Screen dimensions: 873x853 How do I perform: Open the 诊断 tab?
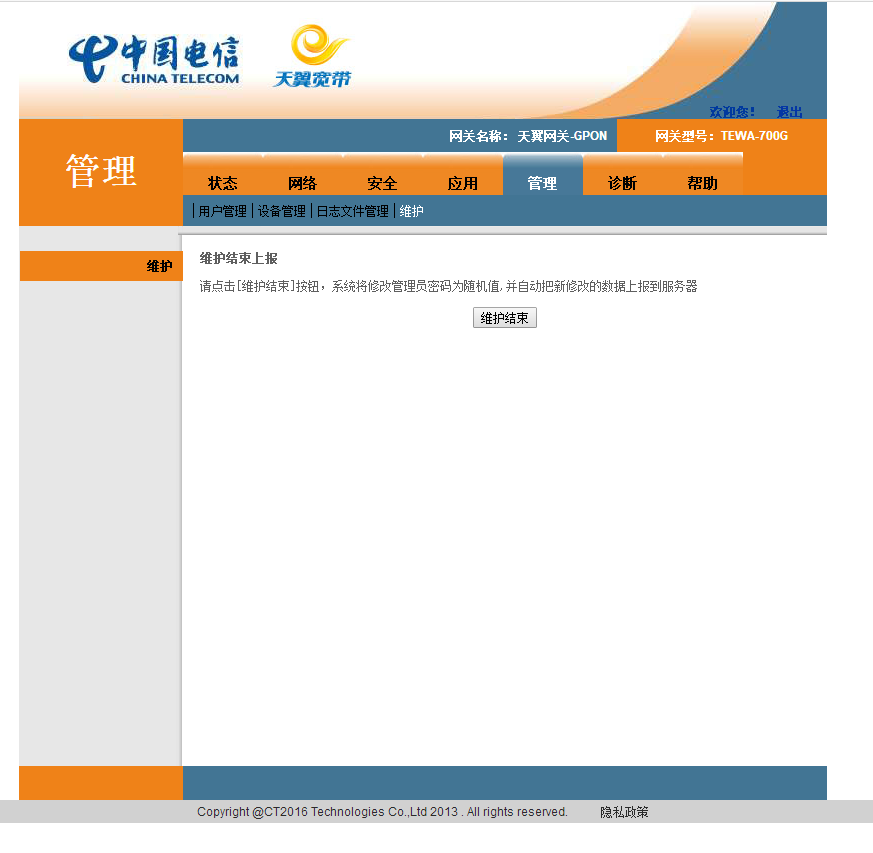622,183
